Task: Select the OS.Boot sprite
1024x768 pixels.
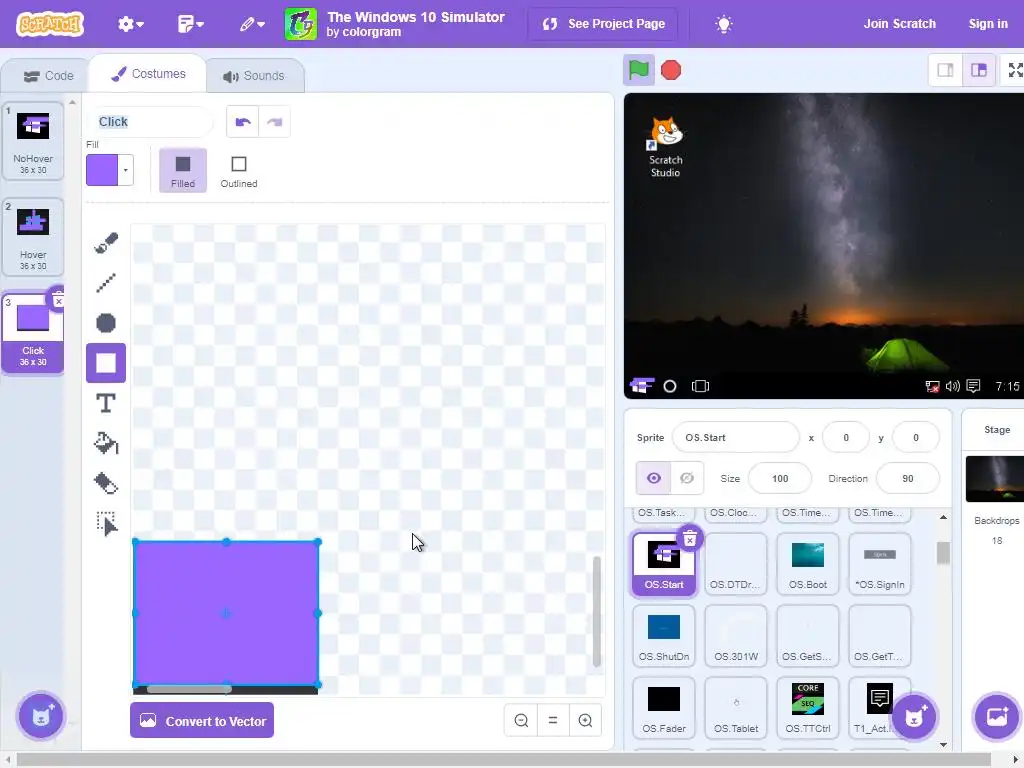Action: tap(808, 564)
